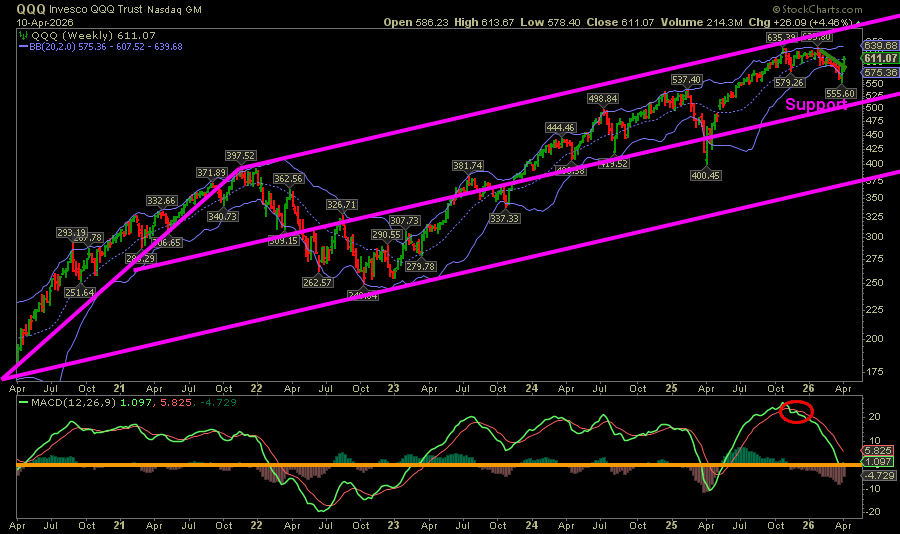Click the red circle annotation on the MACD
The height and width of the screenshot is (534, 900).
pos(797,410)
